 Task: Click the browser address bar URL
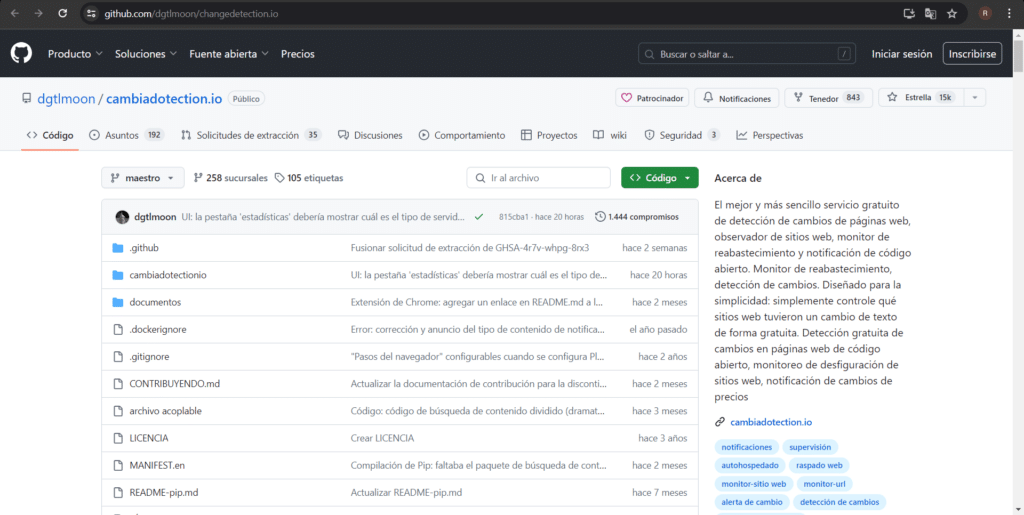click(191, 13)
